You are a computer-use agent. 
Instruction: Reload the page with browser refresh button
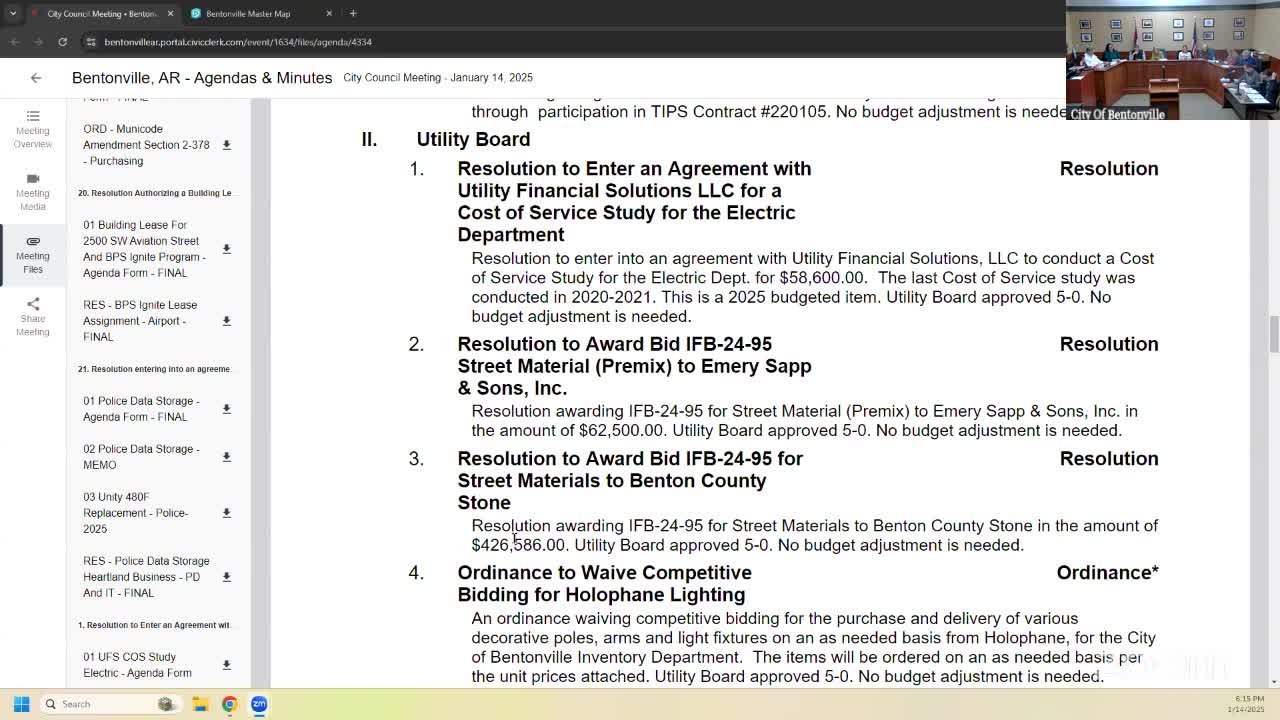[x=62, y=42]
